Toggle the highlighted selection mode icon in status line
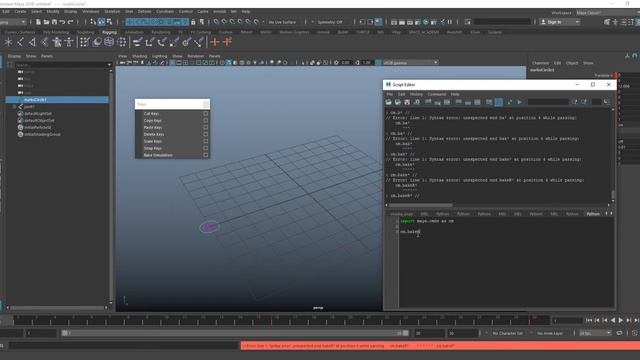The image size is (640, 360). click(101, 22)
